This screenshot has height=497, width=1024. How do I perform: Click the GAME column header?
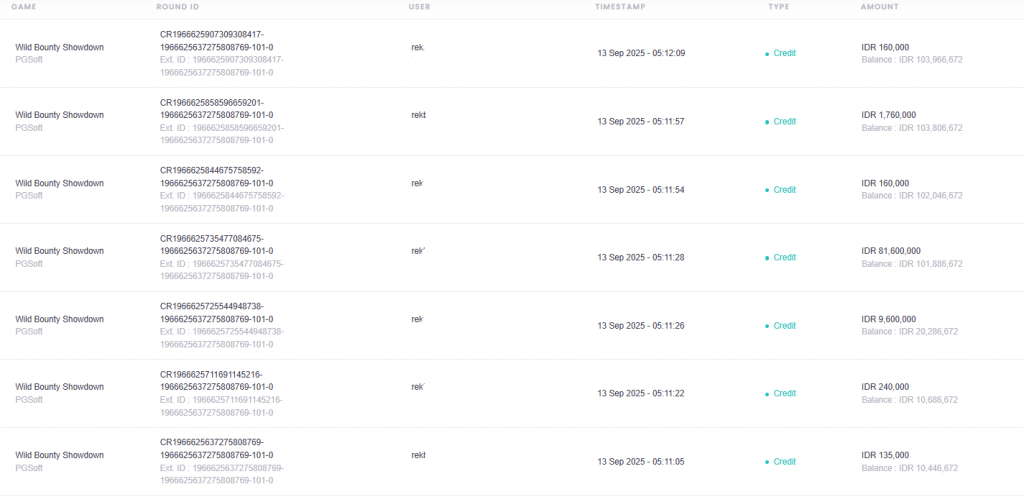coord(24,7)
